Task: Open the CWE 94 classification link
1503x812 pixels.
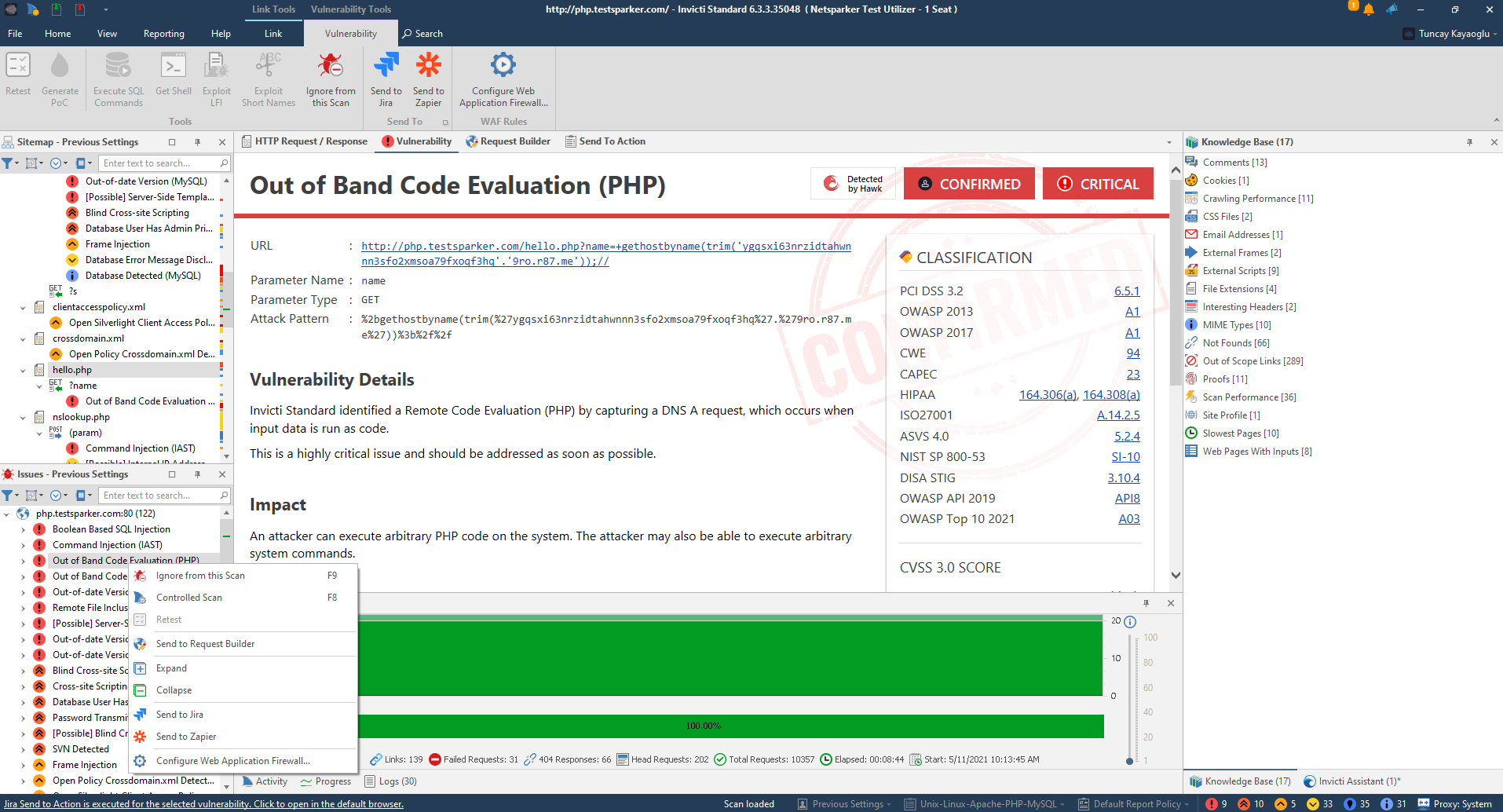Action: 1132,353
